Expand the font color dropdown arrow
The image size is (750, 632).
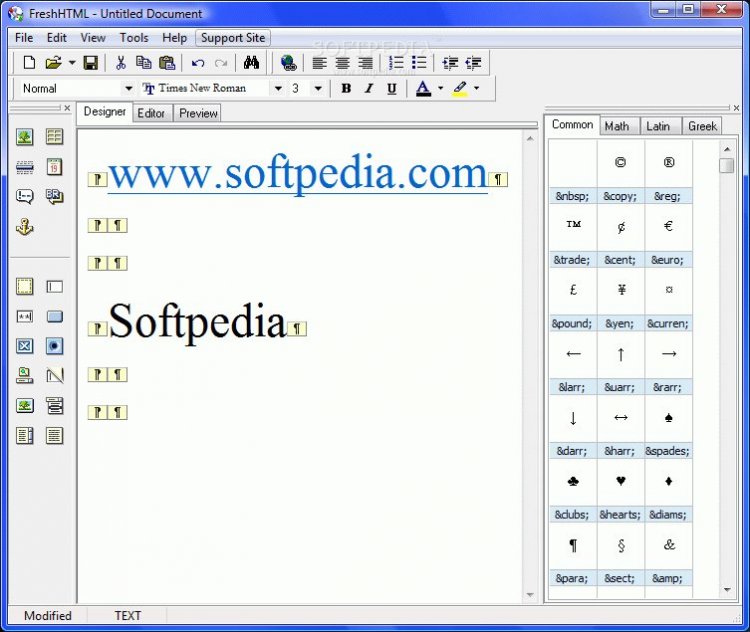tap(441, 89)
